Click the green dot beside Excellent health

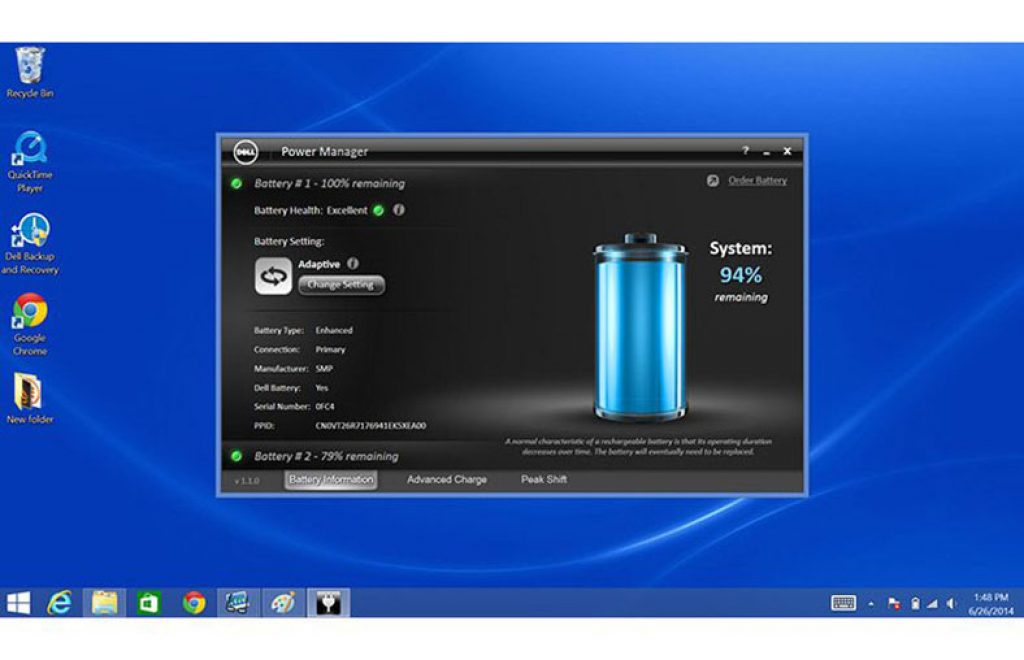click(378, 210)
